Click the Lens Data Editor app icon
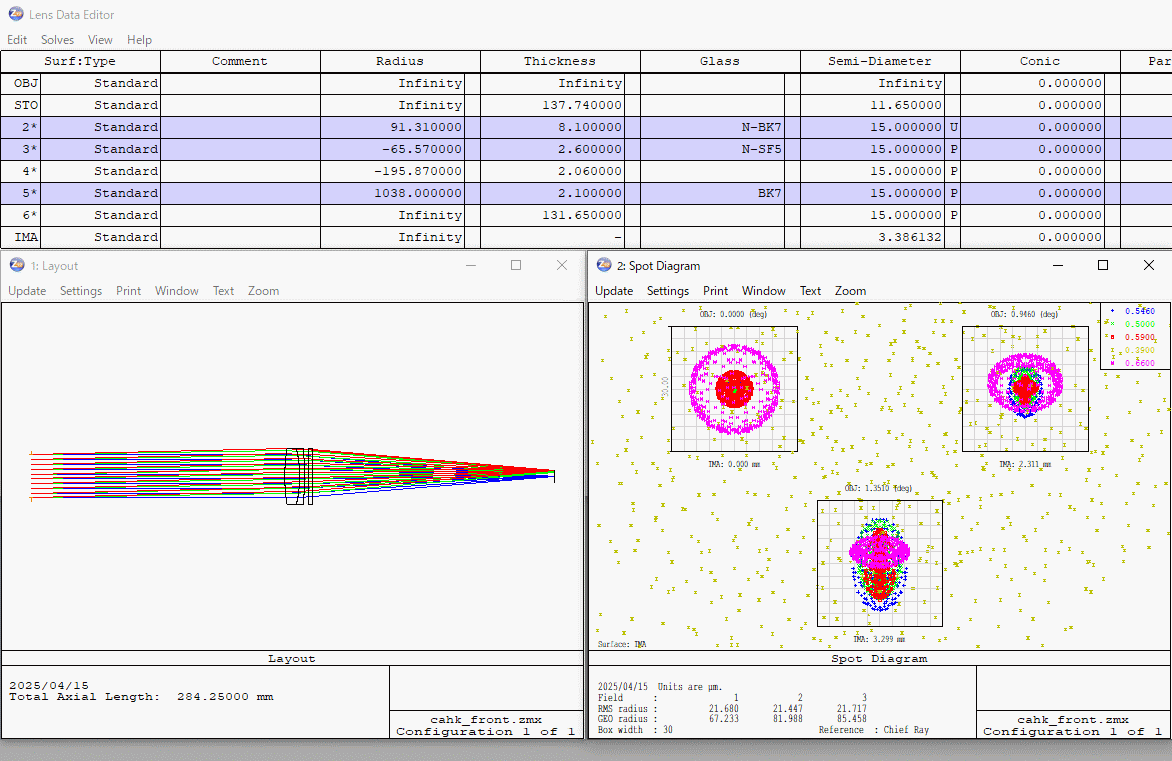 pyautogui.click(x=16, y=13)
